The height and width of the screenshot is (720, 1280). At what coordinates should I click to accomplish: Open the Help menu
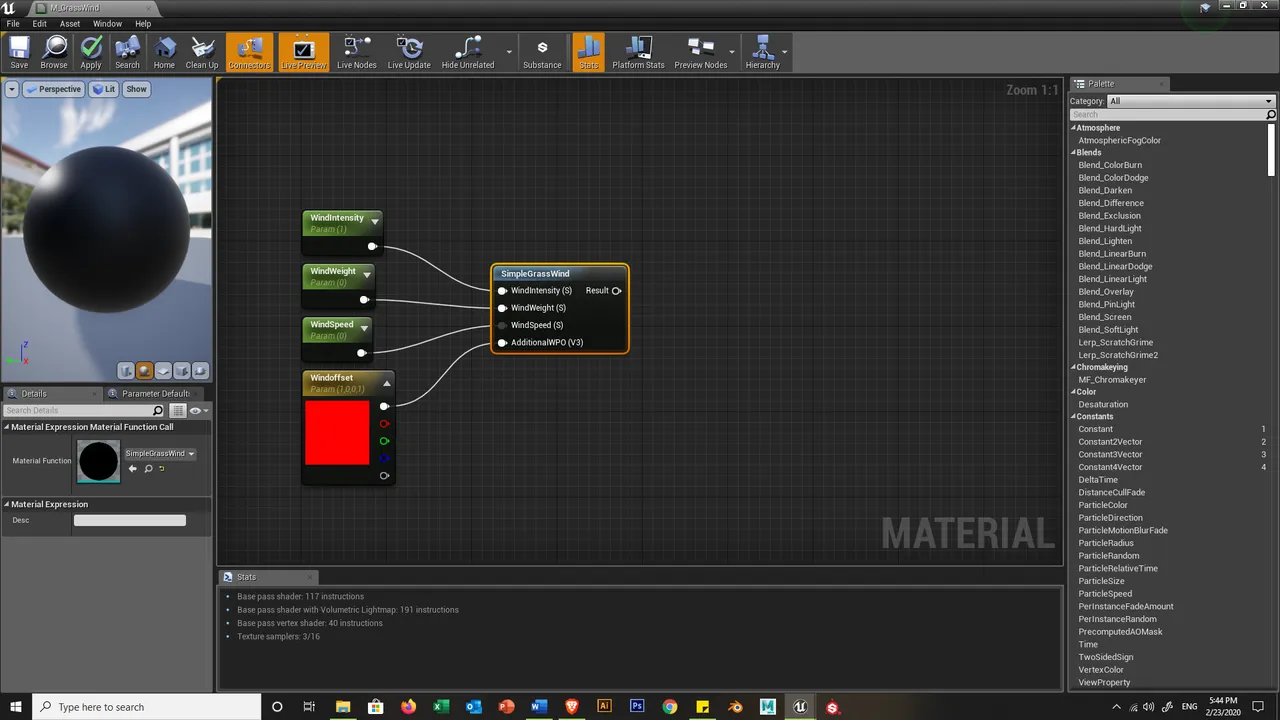coord(143,24)
